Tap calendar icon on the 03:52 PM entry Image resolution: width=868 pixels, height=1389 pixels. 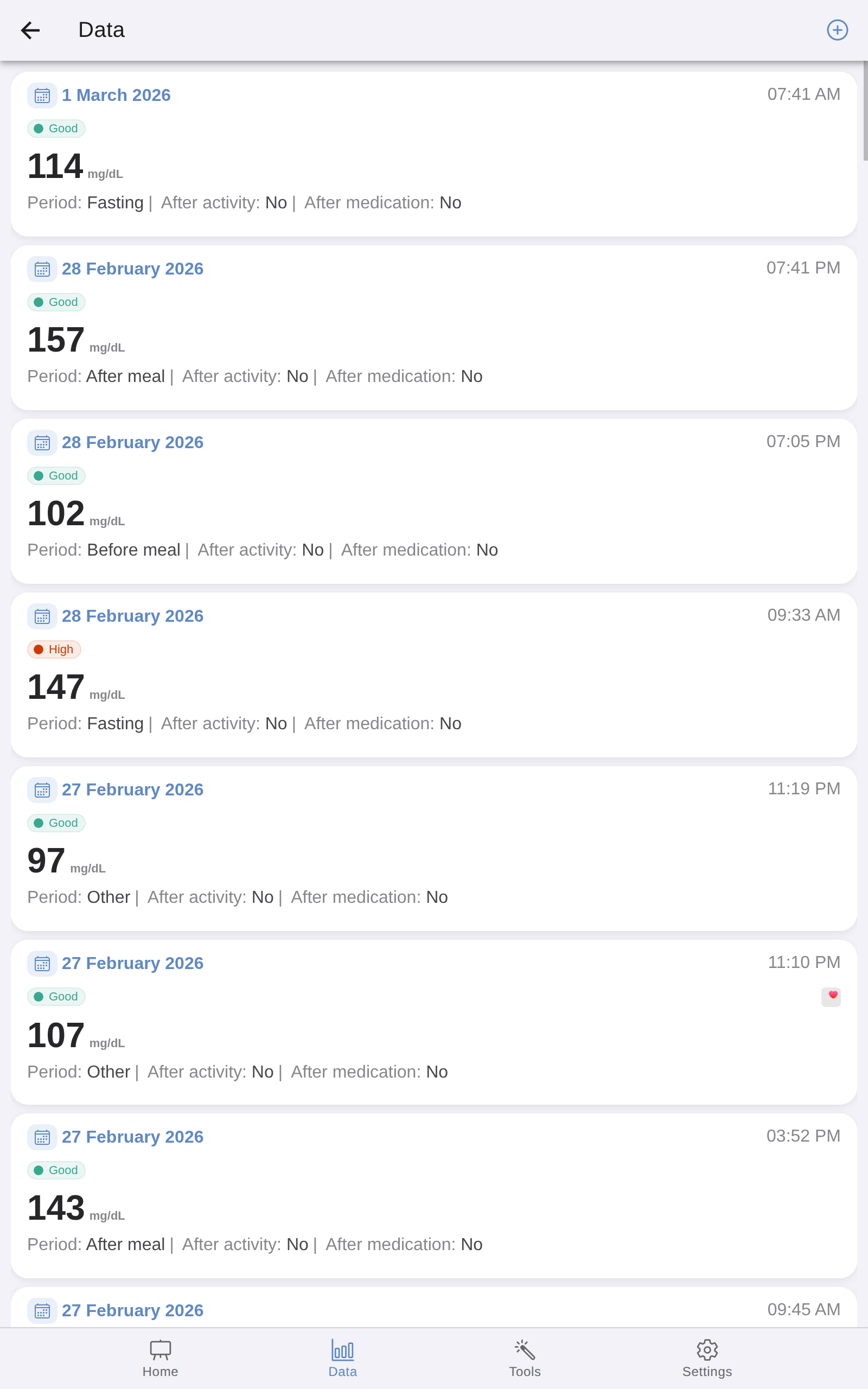pyautogui.click(x=42, y=1138)
